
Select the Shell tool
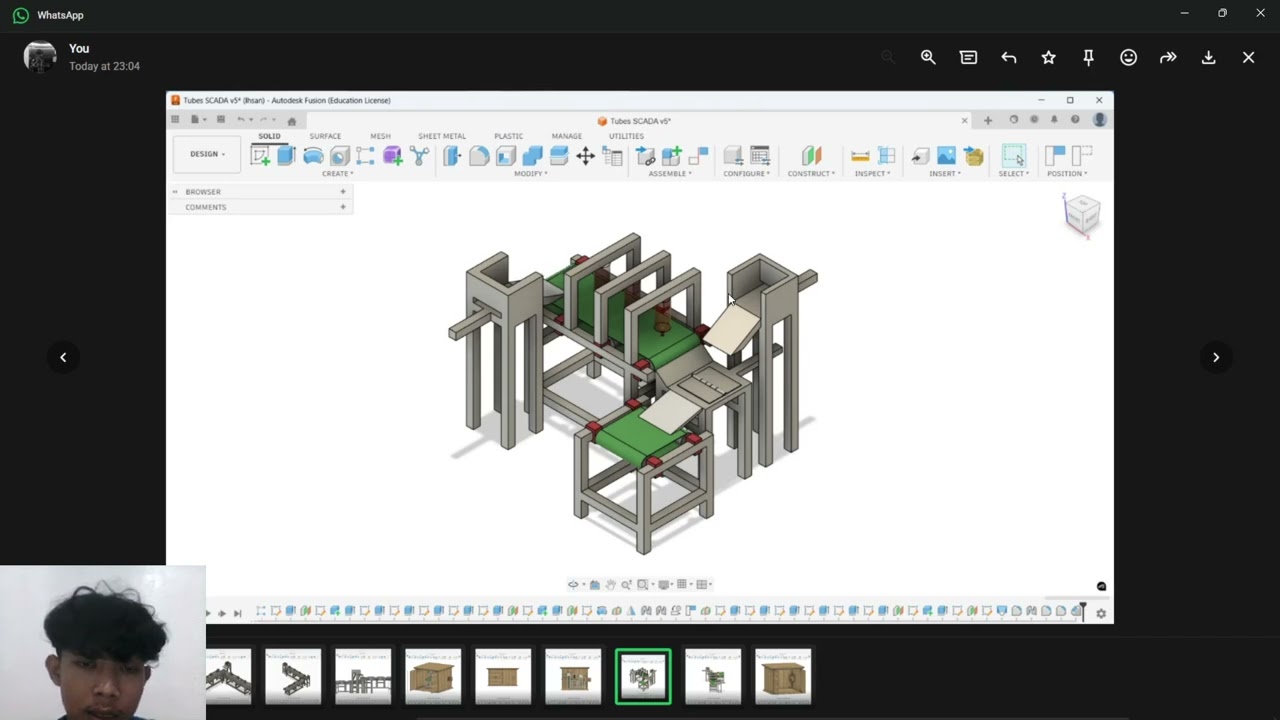[506, 155]
